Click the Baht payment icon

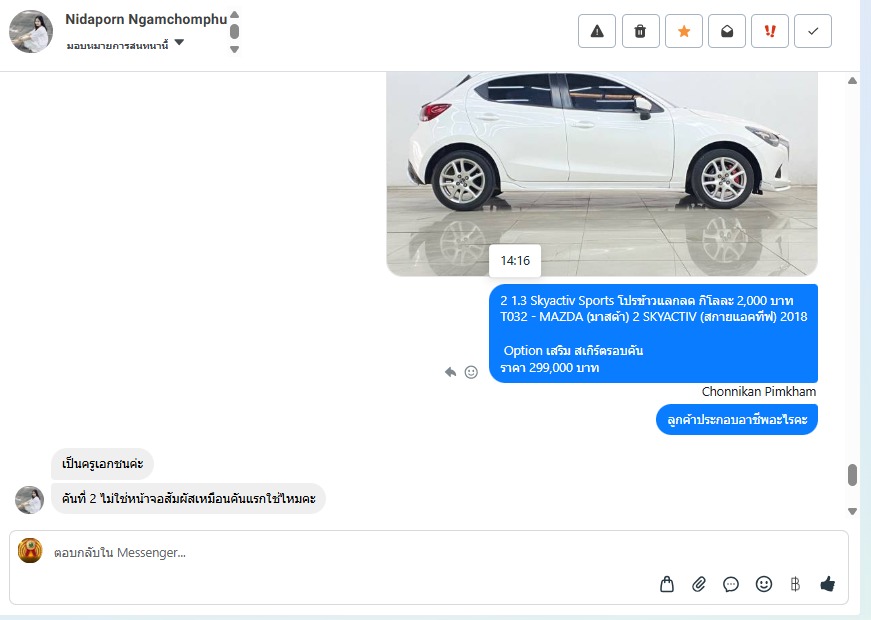tap(795, 584)
